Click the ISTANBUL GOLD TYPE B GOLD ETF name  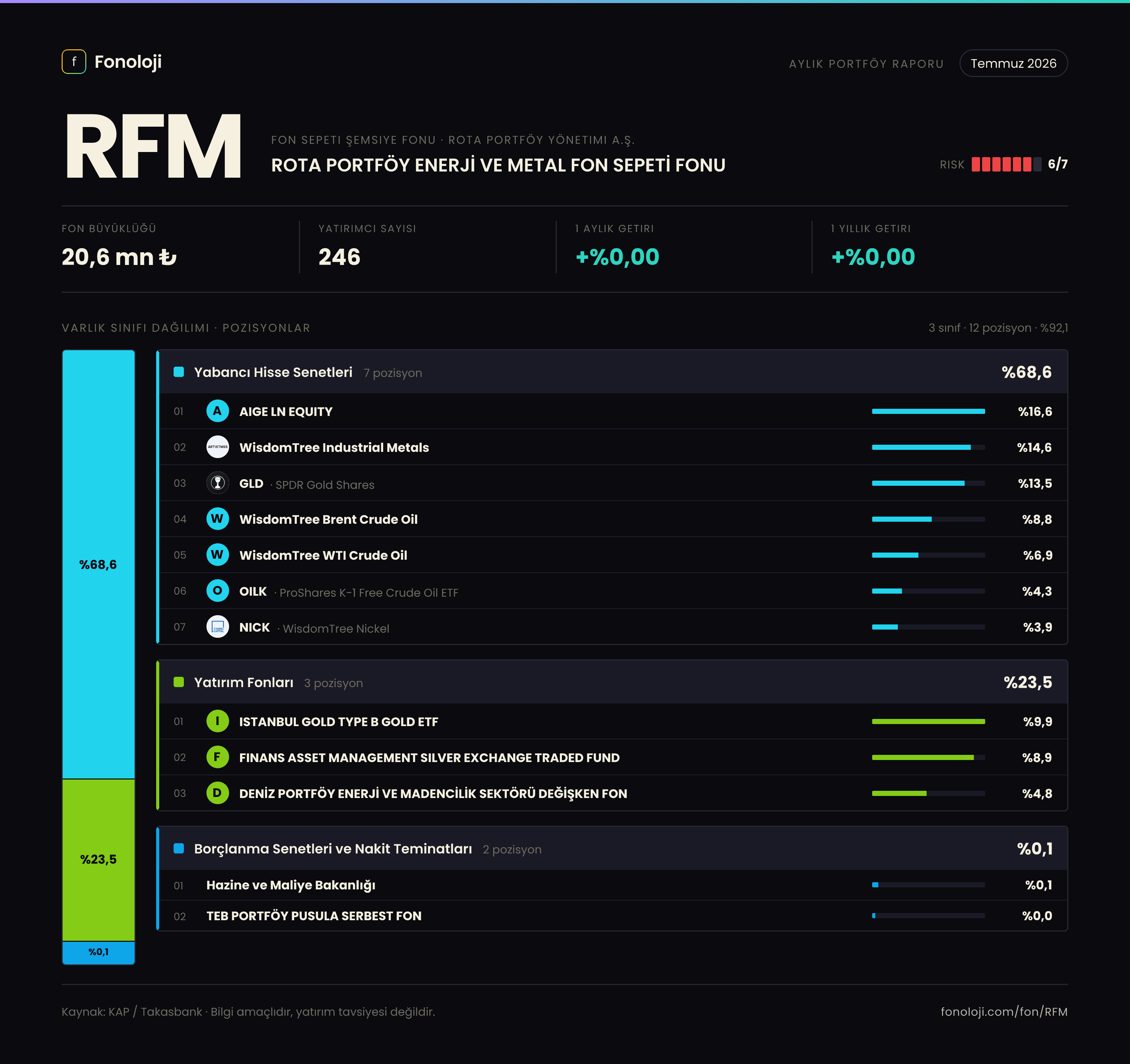point(339,722)
